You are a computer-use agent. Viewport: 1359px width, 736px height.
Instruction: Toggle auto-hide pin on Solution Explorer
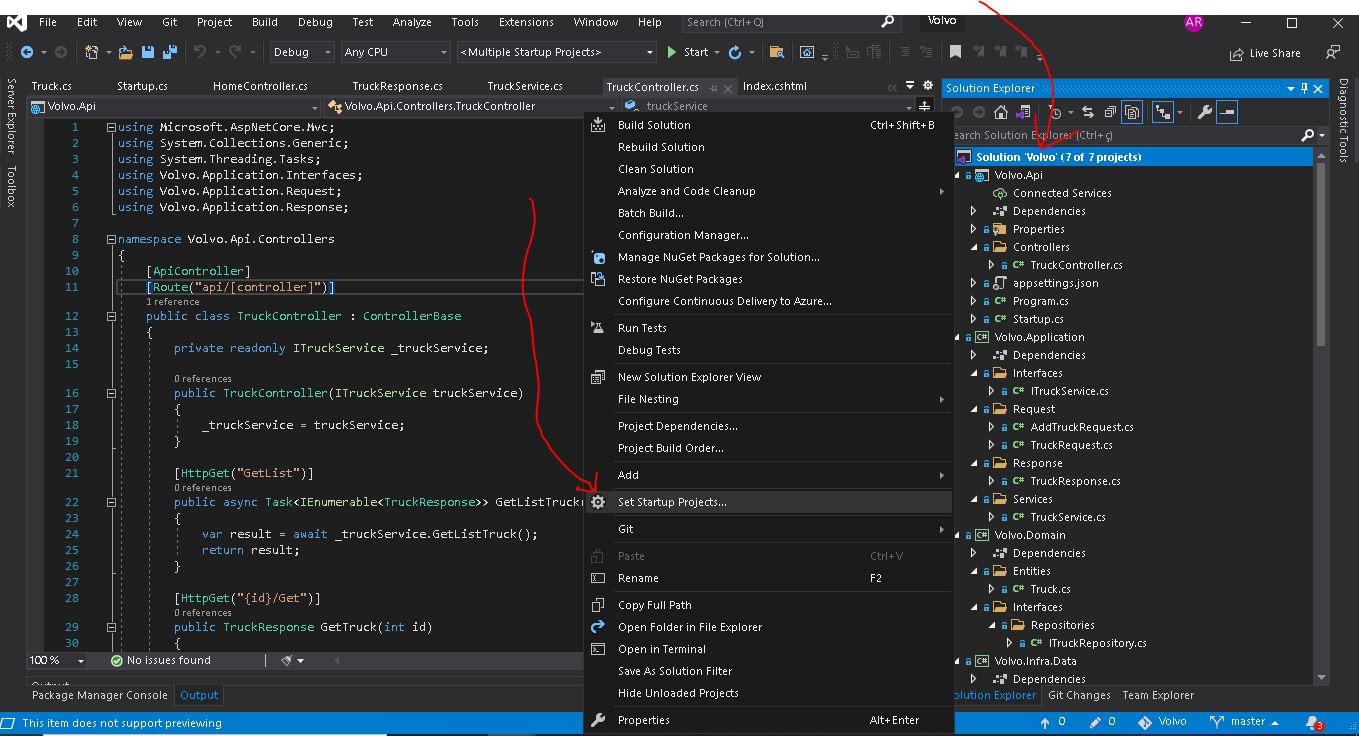pyautogui.click(x=1304, y=88)
